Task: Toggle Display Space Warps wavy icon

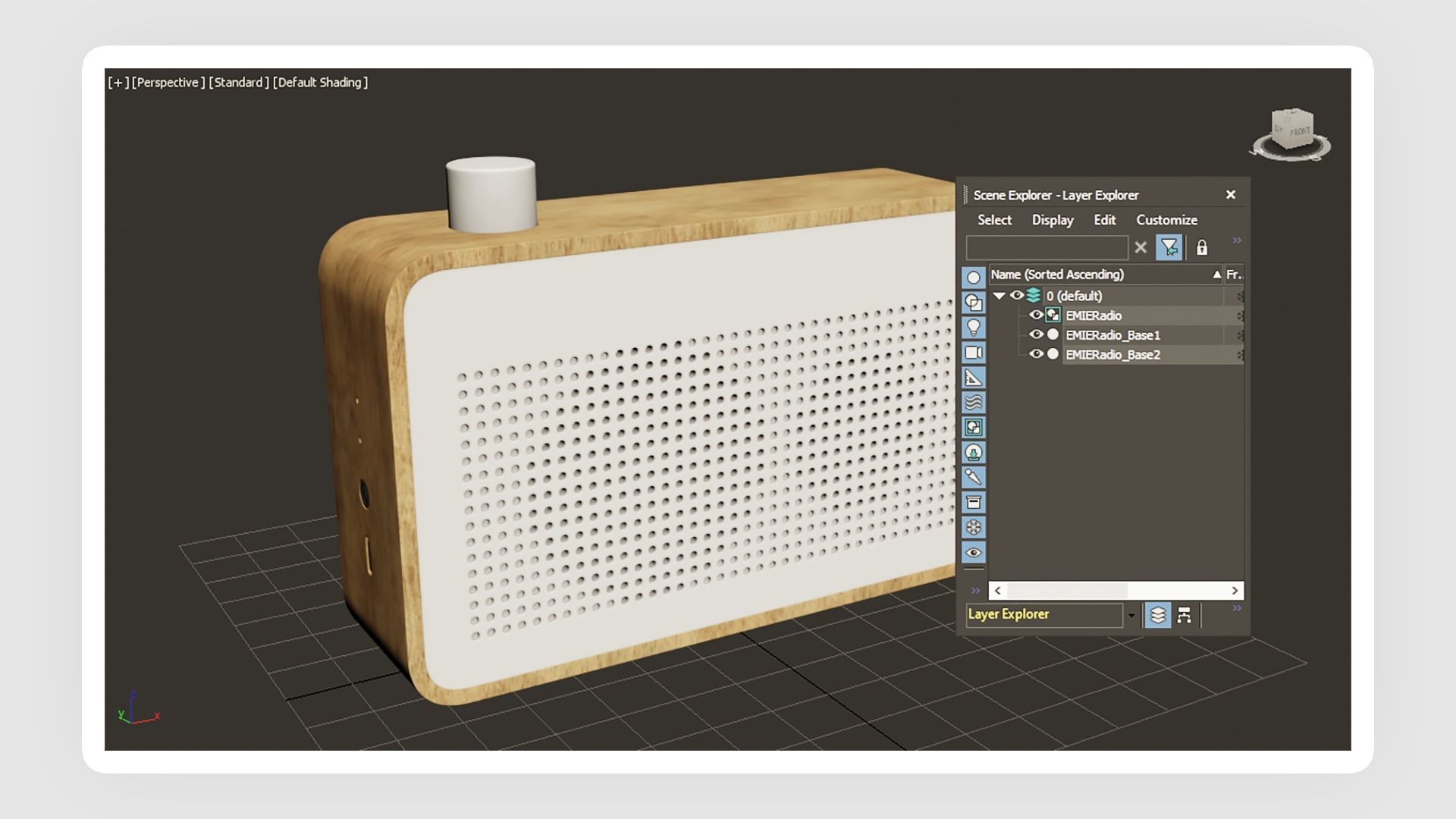Action: click(974, 403)
